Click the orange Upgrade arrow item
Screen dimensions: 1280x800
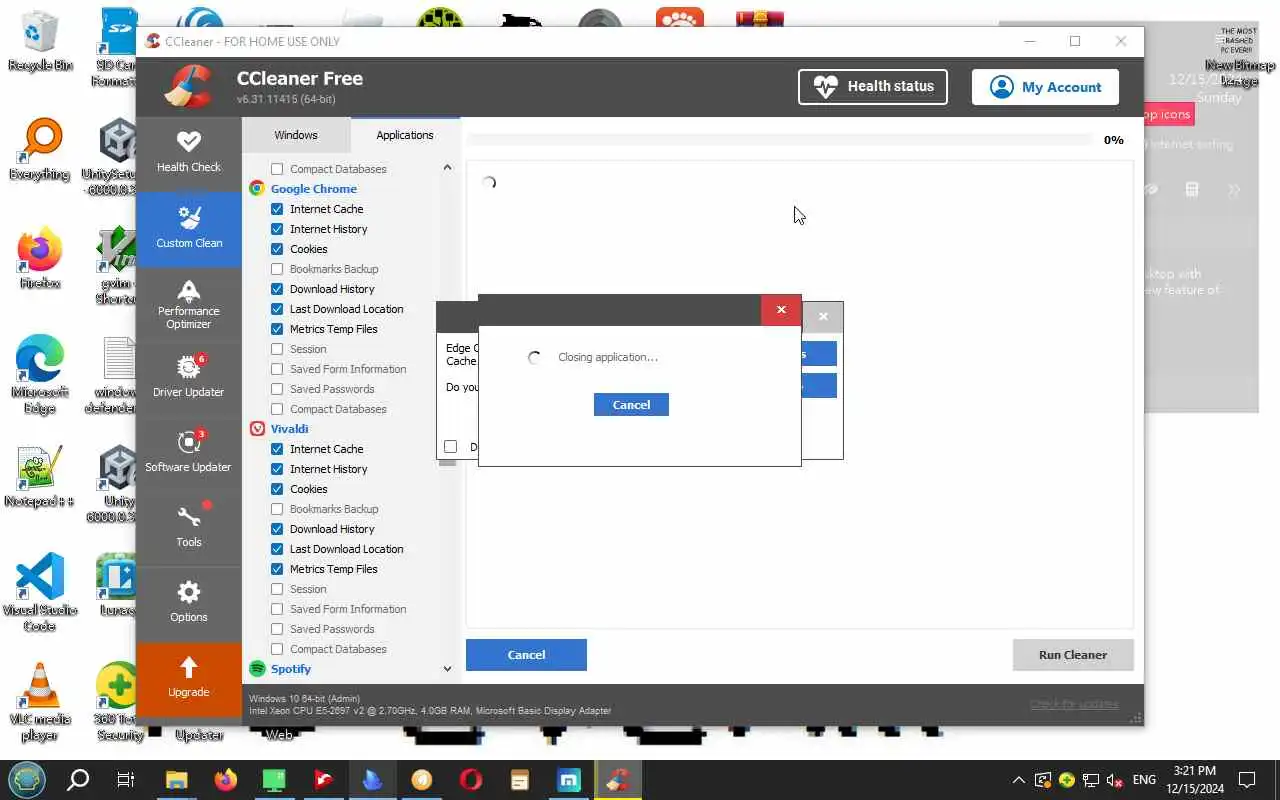tap(189, 678)
